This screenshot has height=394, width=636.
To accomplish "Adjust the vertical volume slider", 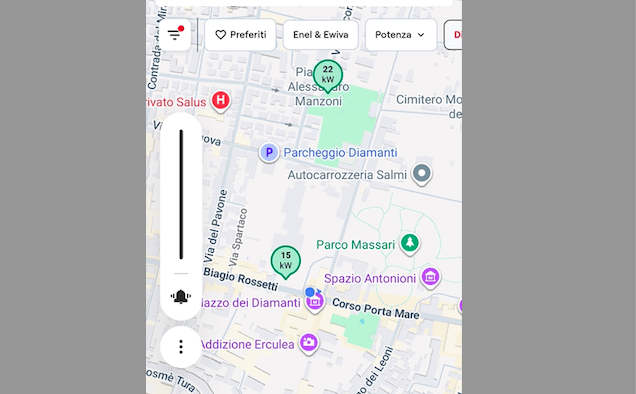I will pyautogui.click(x=181, y=194).
